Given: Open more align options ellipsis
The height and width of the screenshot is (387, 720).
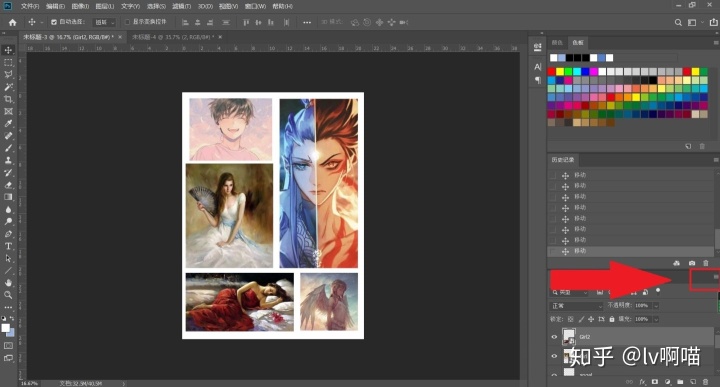Looking at the screenshot, I should [307, 22].
